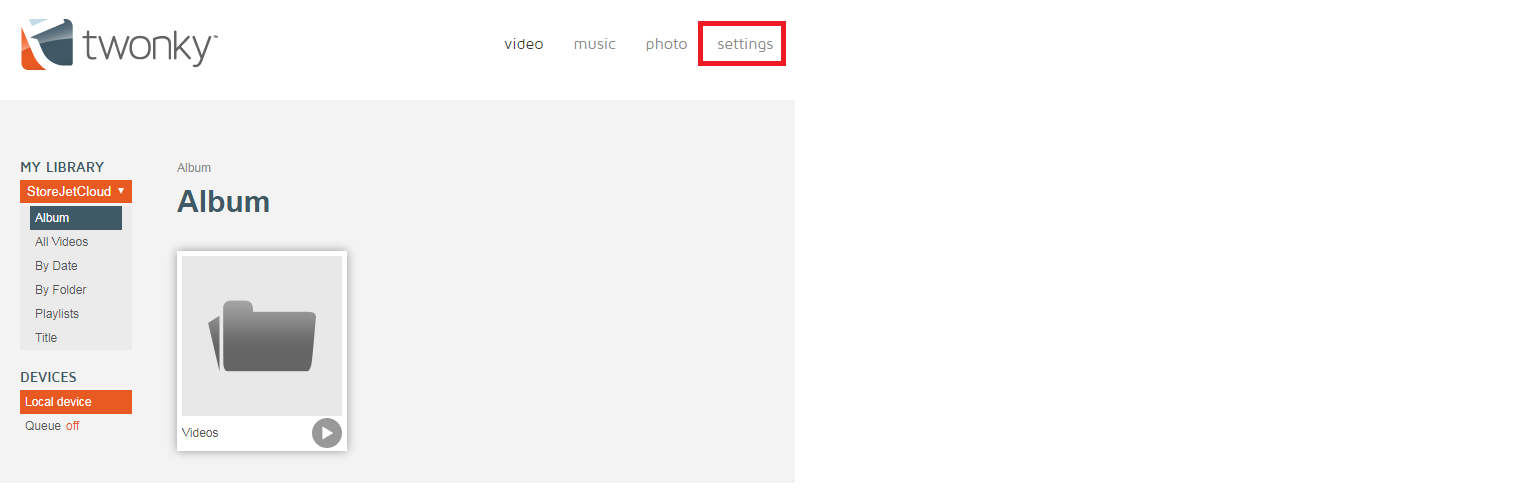Go to the photo tab

(666, 44)
